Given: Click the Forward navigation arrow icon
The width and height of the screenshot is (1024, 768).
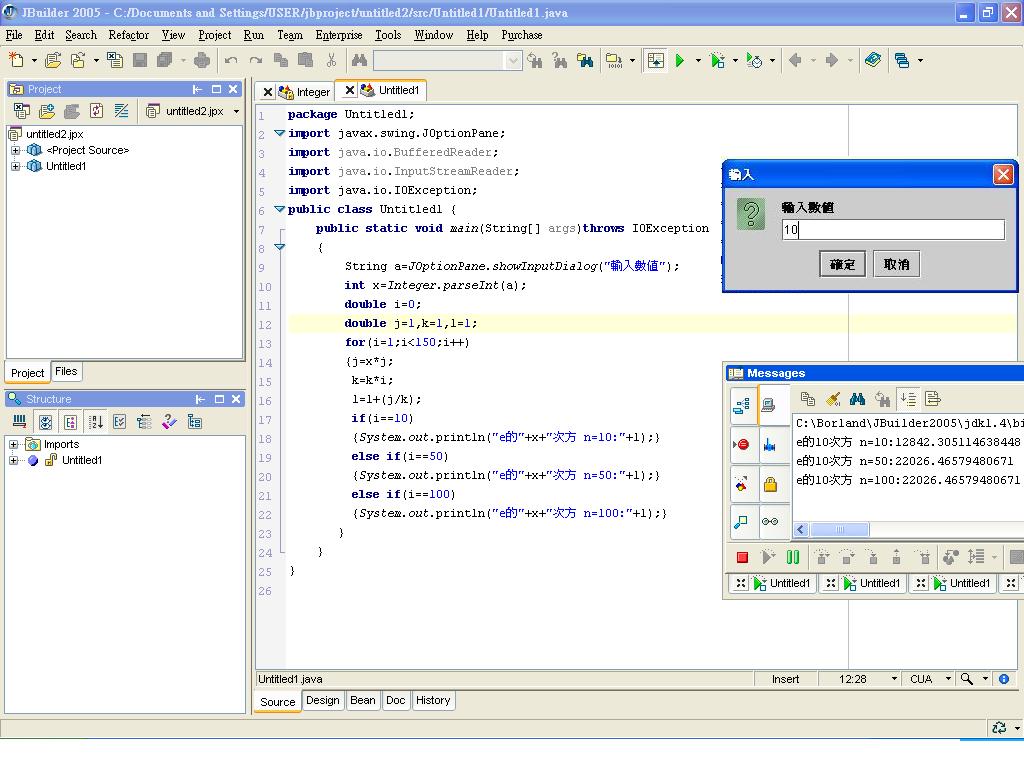Looking at the screenshot, I should [x=831, y=61].
